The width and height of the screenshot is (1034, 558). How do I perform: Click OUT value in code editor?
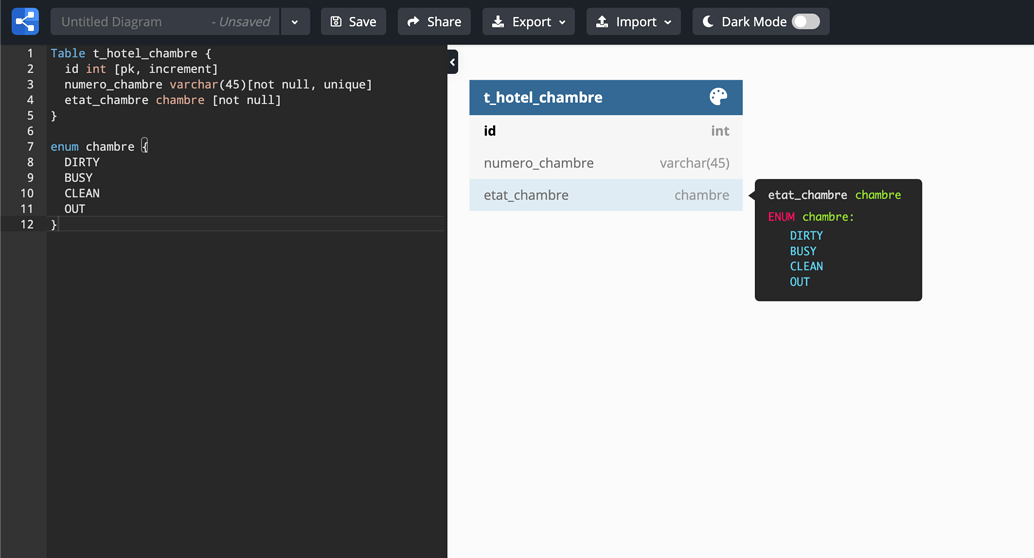coord(75,209)
